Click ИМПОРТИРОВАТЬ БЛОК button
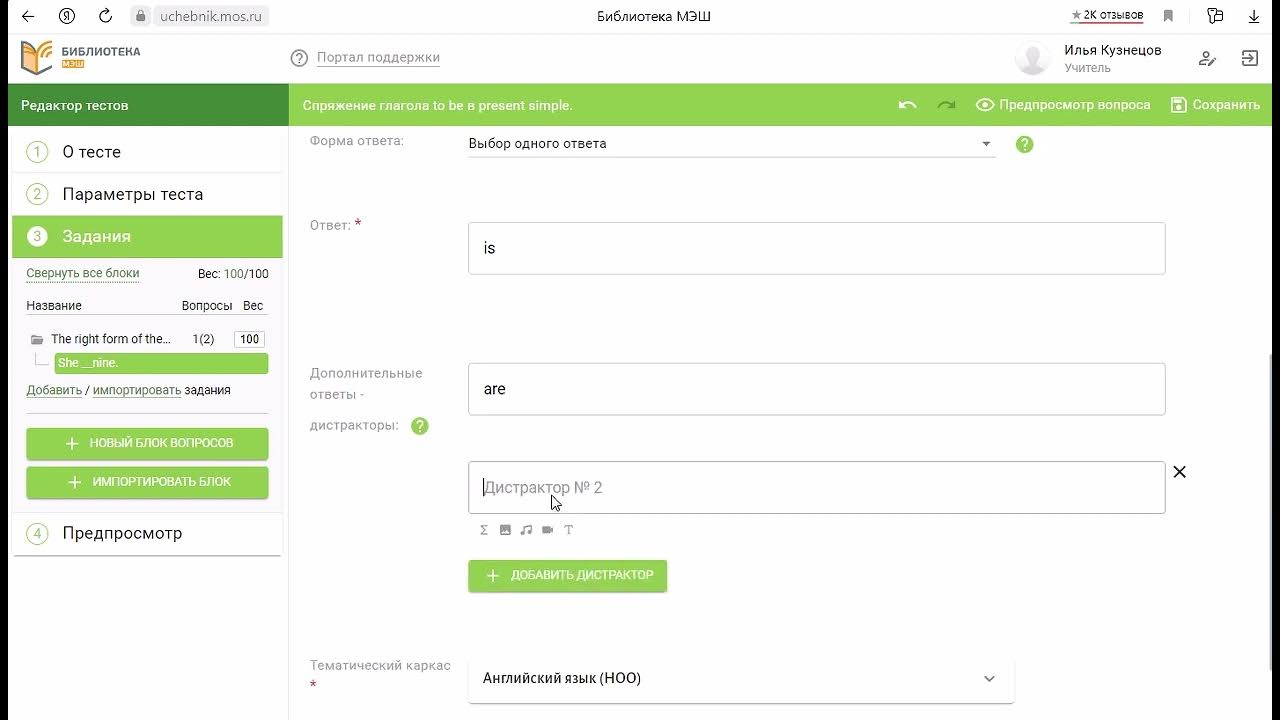The image size is (1280, 720). coord(147,482)
